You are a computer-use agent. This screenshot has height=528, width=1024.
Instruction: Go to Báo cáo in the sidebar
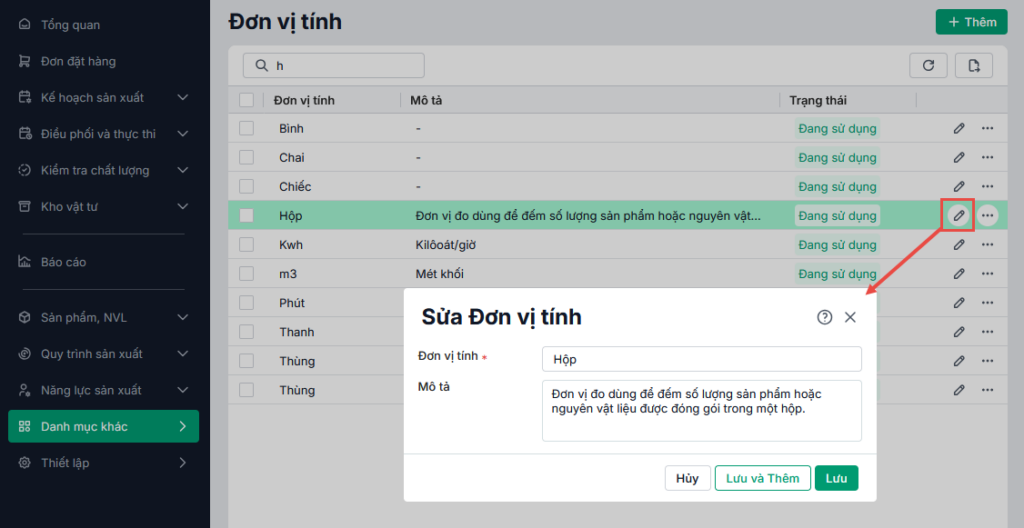[63, 262]
